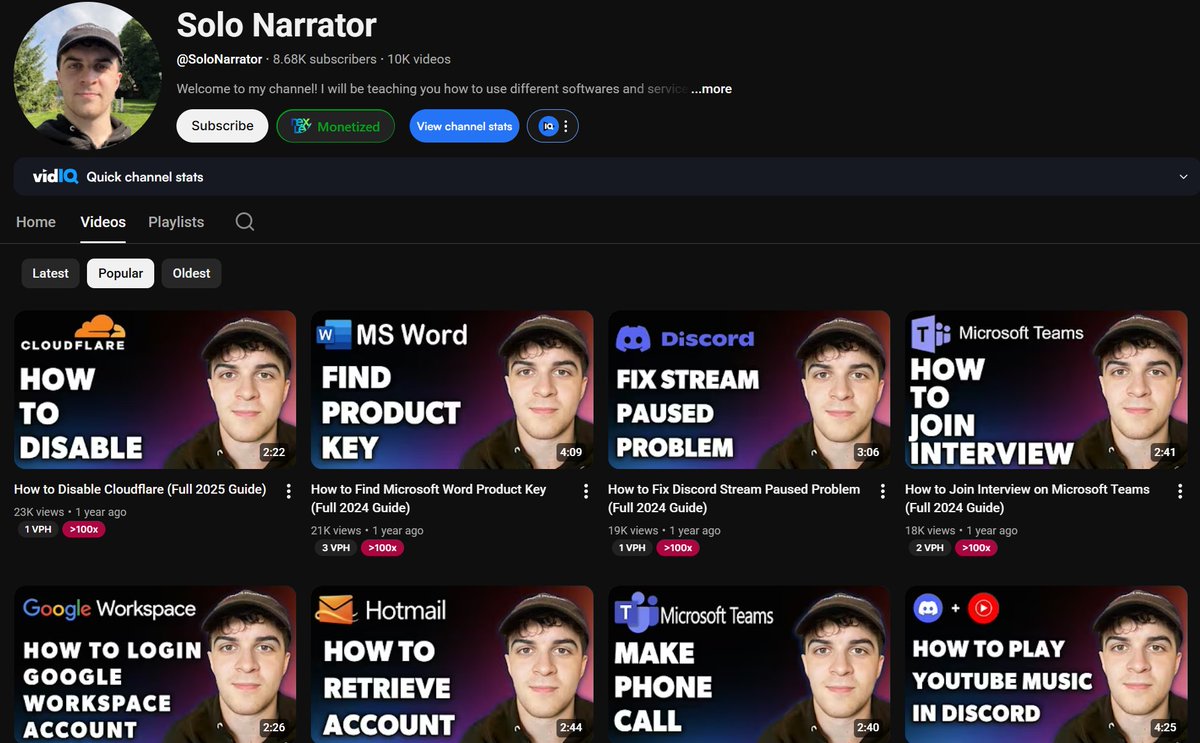Click the Word logo on MS Word thumbnail
The image size is (1200, 743).
[334, 334]
